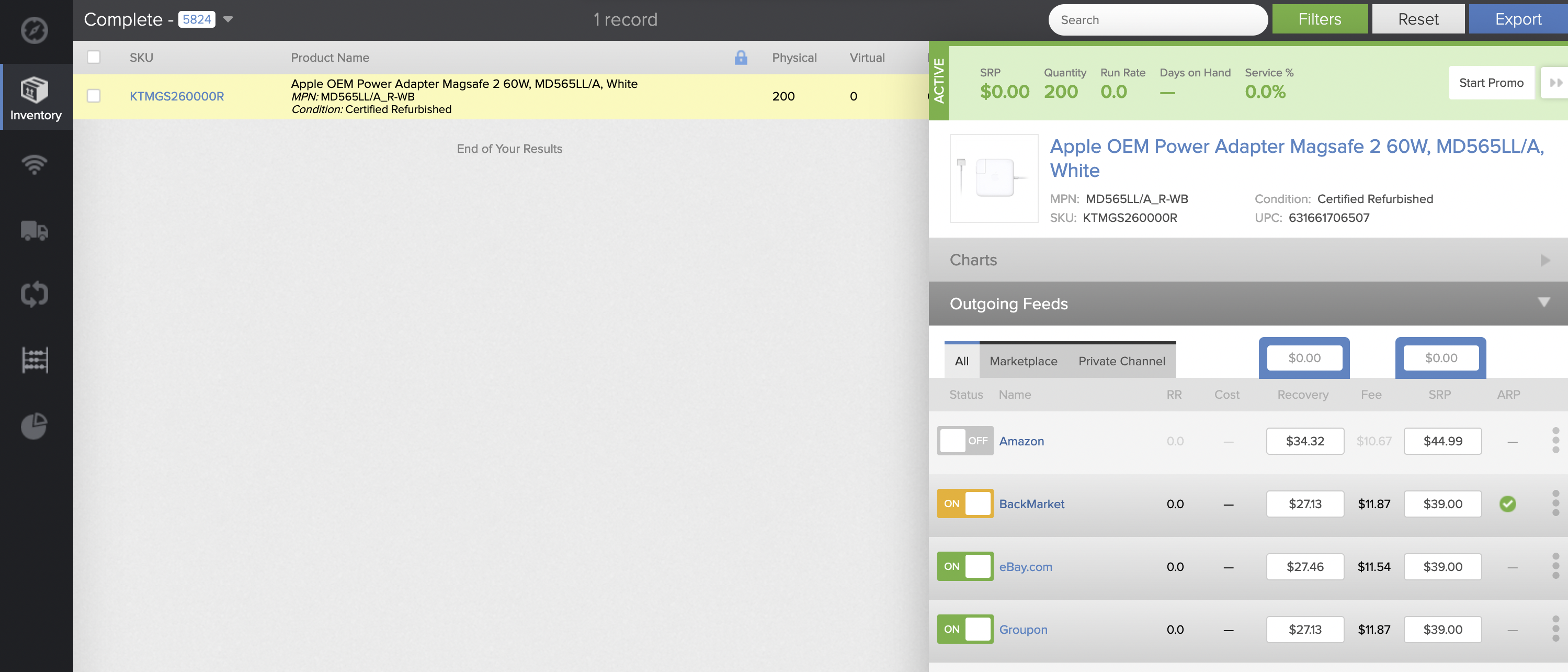Click the UPC value 631661706507

tap(1329, 218)
